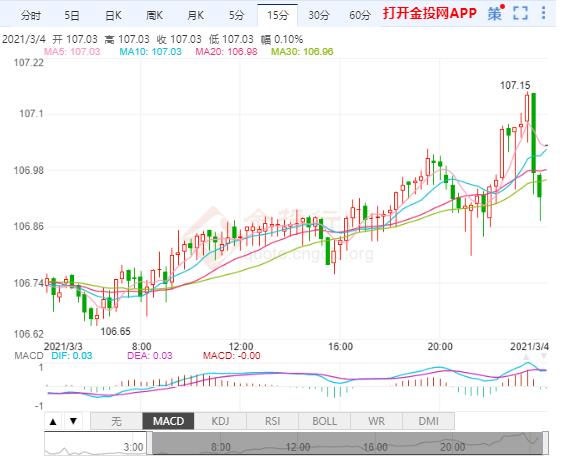
Task: Click the up arrow indicator button
Action: click(x=53, y=421)
